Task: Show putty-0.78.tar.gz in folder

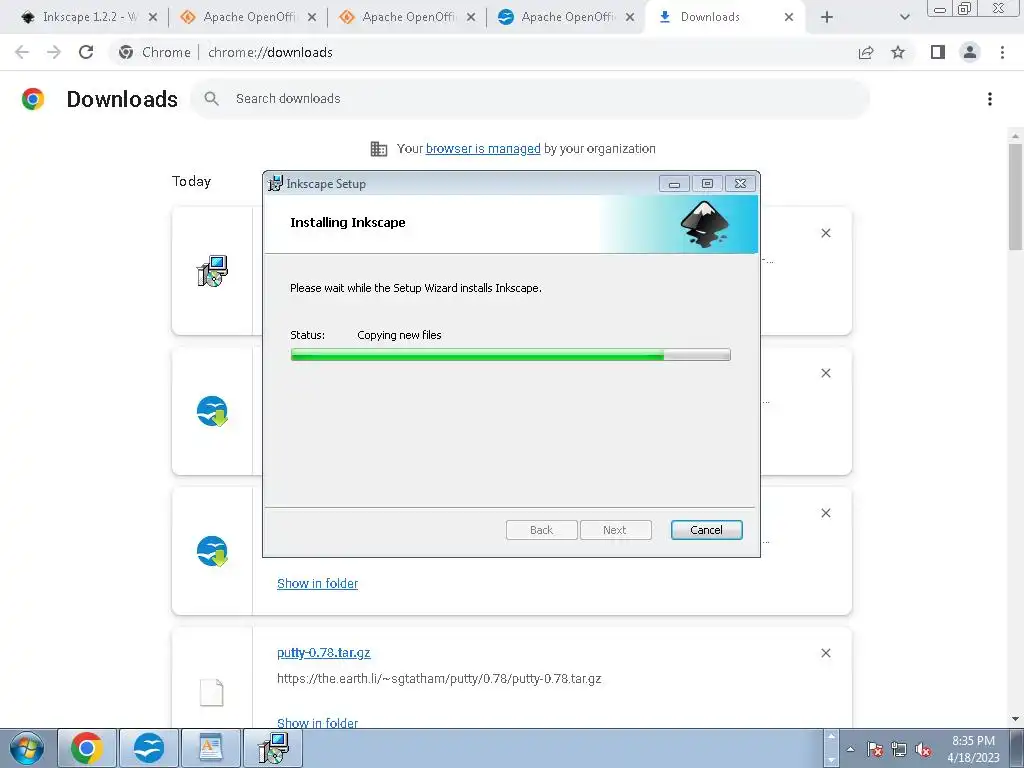Action: pos(317,723)
